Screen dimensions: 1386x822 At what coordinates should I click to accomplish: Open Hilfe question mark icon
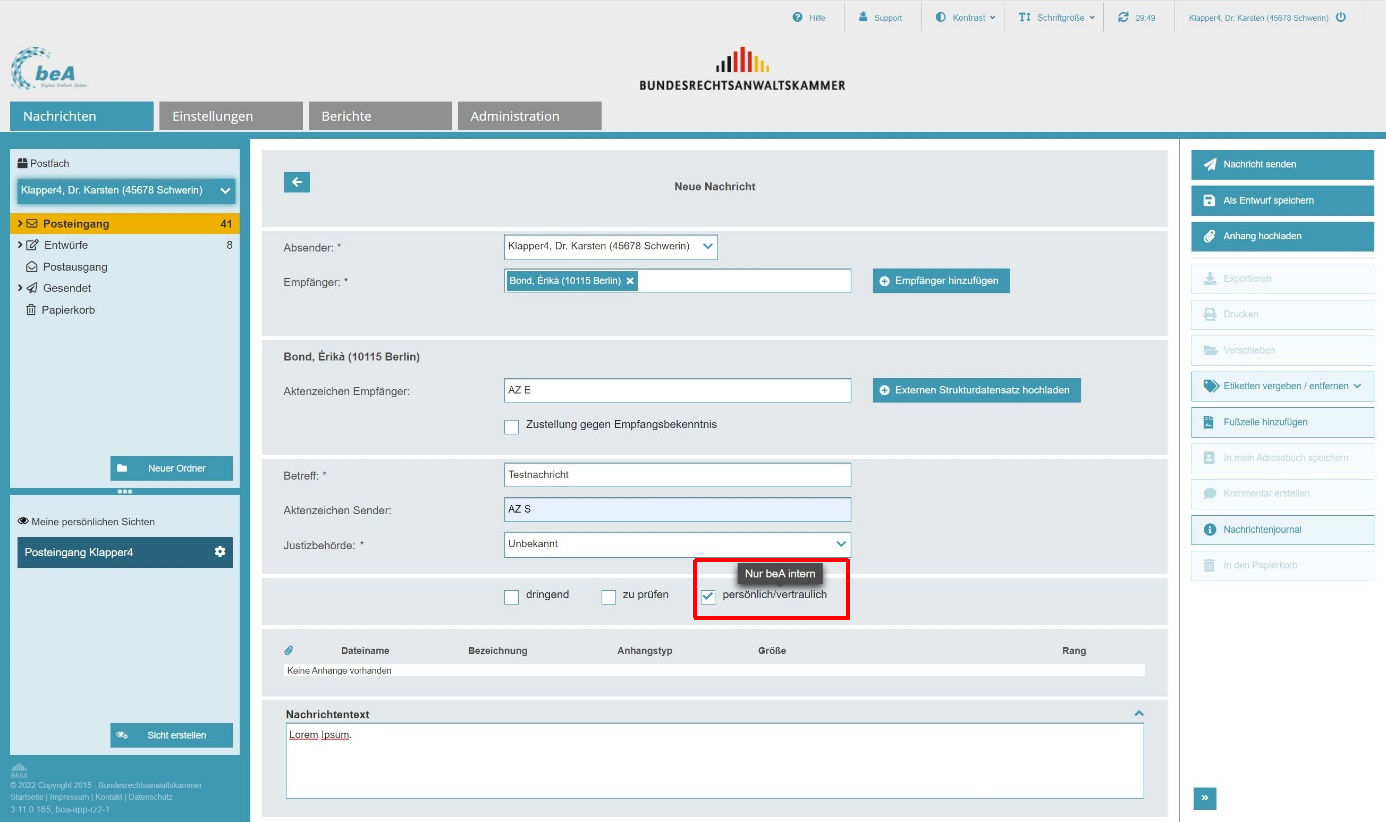[x=798, y=17]
